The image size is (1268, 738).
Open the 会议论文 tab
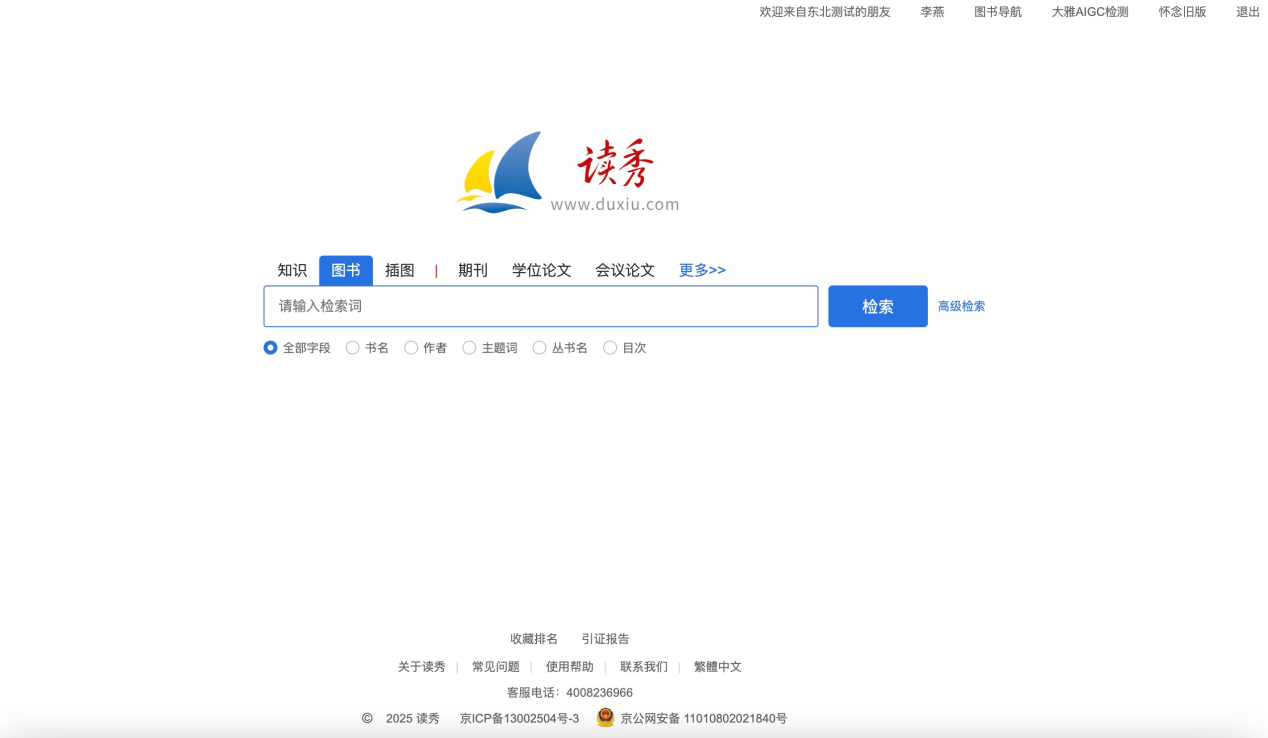[625, 270]
